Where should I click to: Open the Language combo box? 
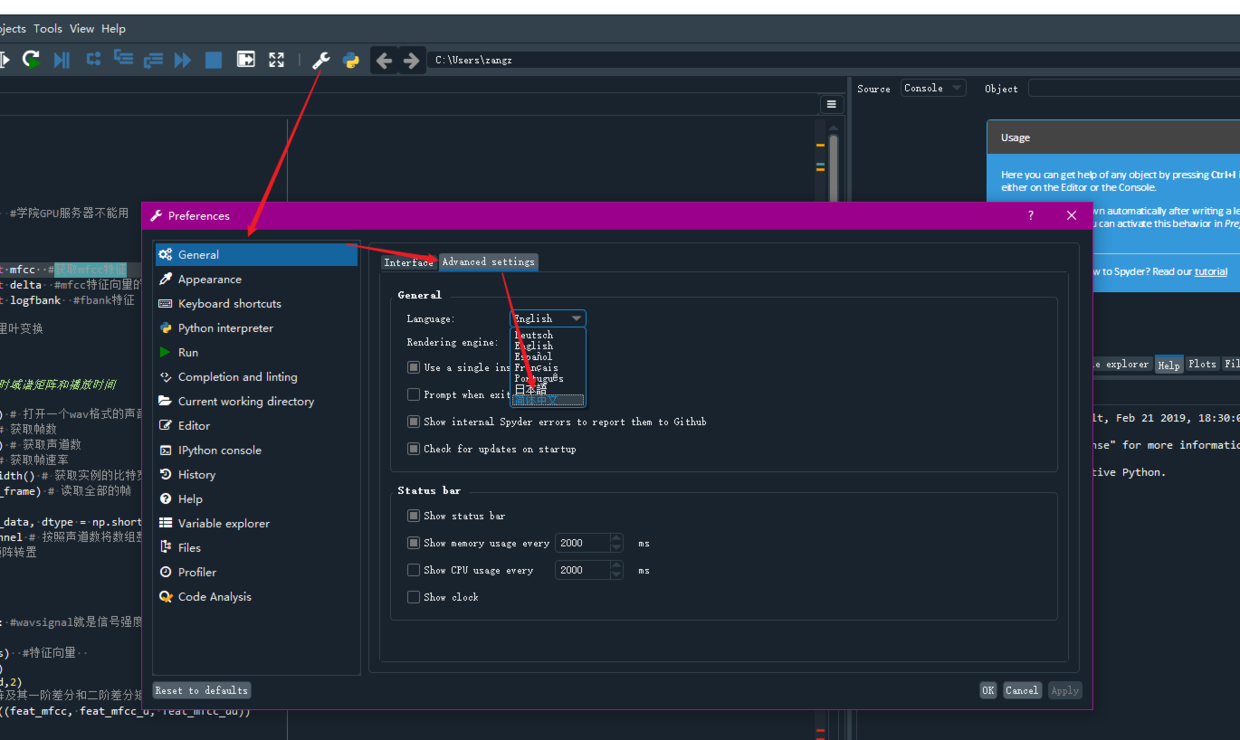(x=547, y=318)
